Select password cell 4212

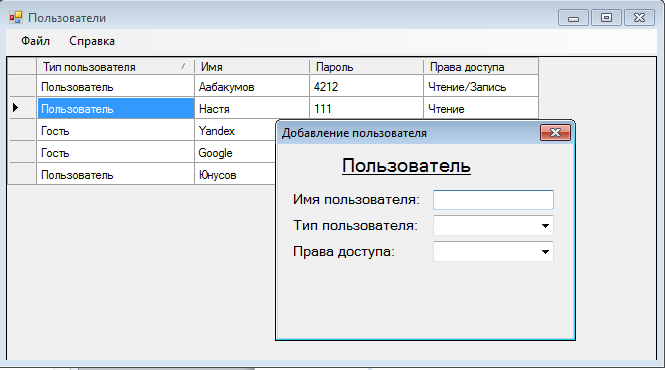tap(366, 87)
